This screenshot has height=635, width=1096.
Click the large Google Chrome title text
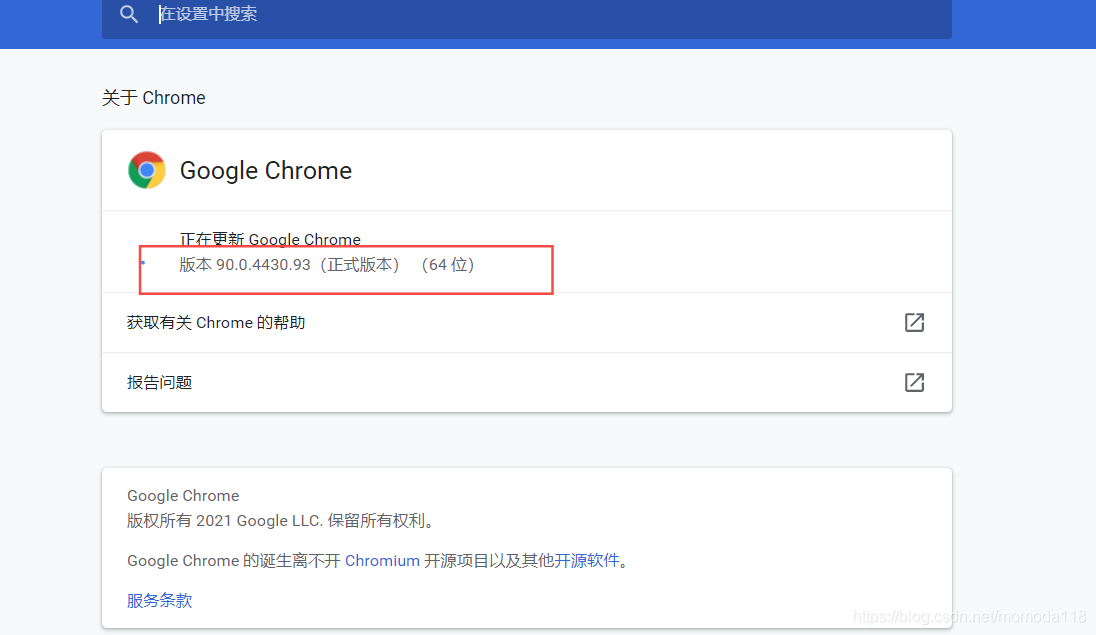pos(266,171)
